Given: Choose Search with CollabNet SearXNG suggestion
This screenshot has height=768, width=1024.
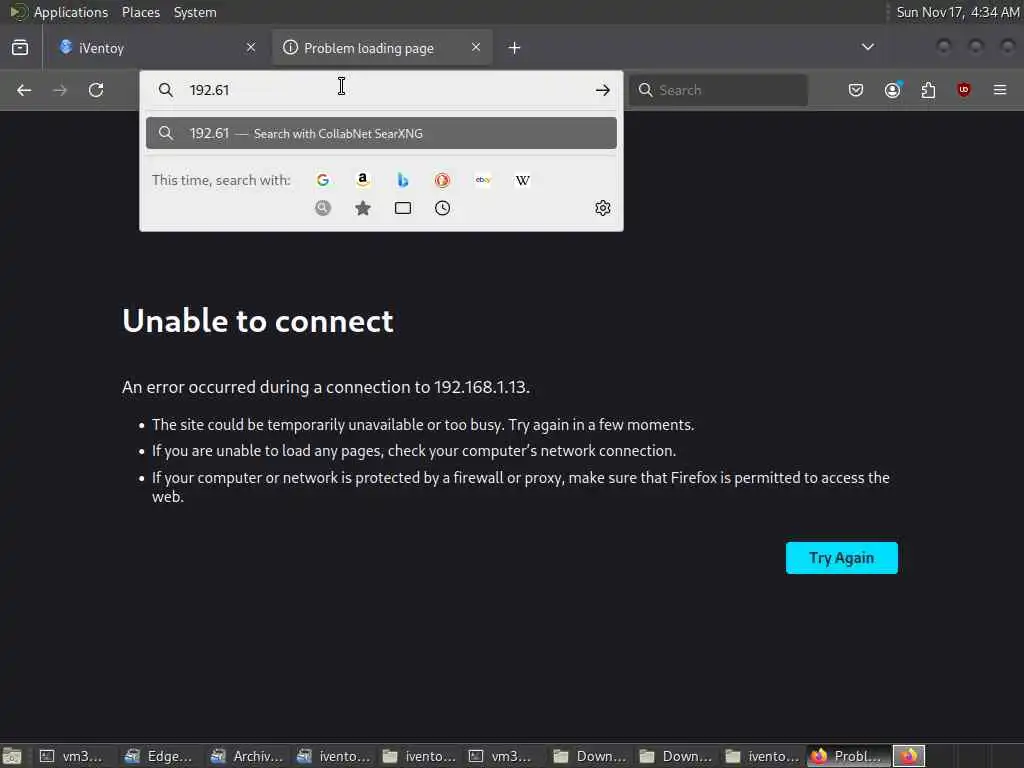Looking at the screenshot, I should pyautogui.click(x=381, y=133).
